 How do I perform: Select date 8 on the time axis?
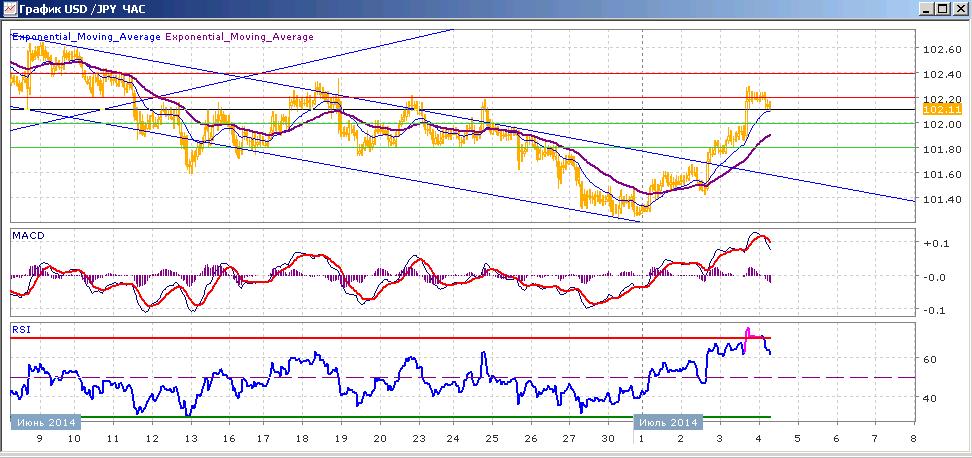[x=914, y=439]
